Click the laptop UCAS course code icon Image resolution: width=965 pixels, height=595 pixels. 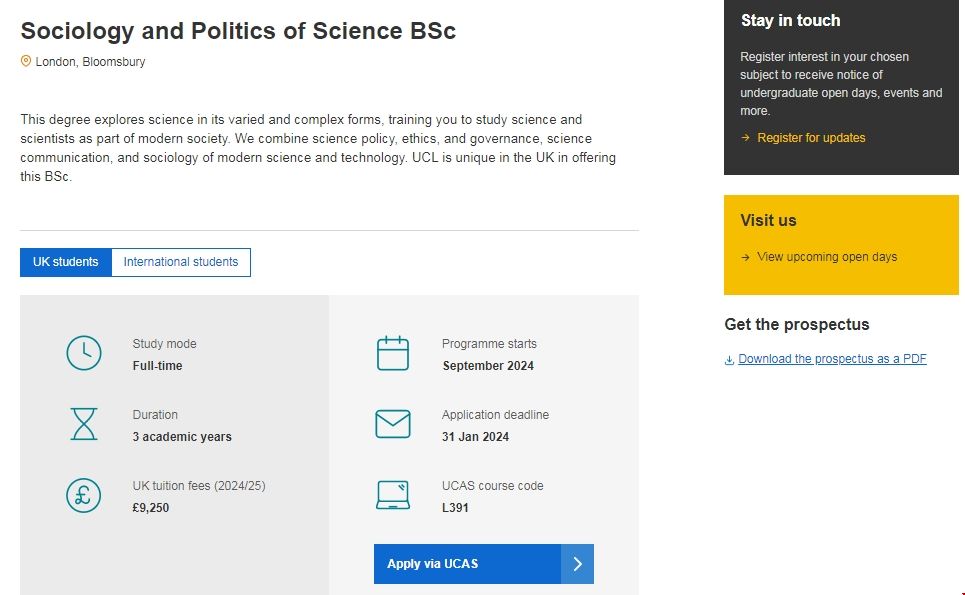pos(393,494)
